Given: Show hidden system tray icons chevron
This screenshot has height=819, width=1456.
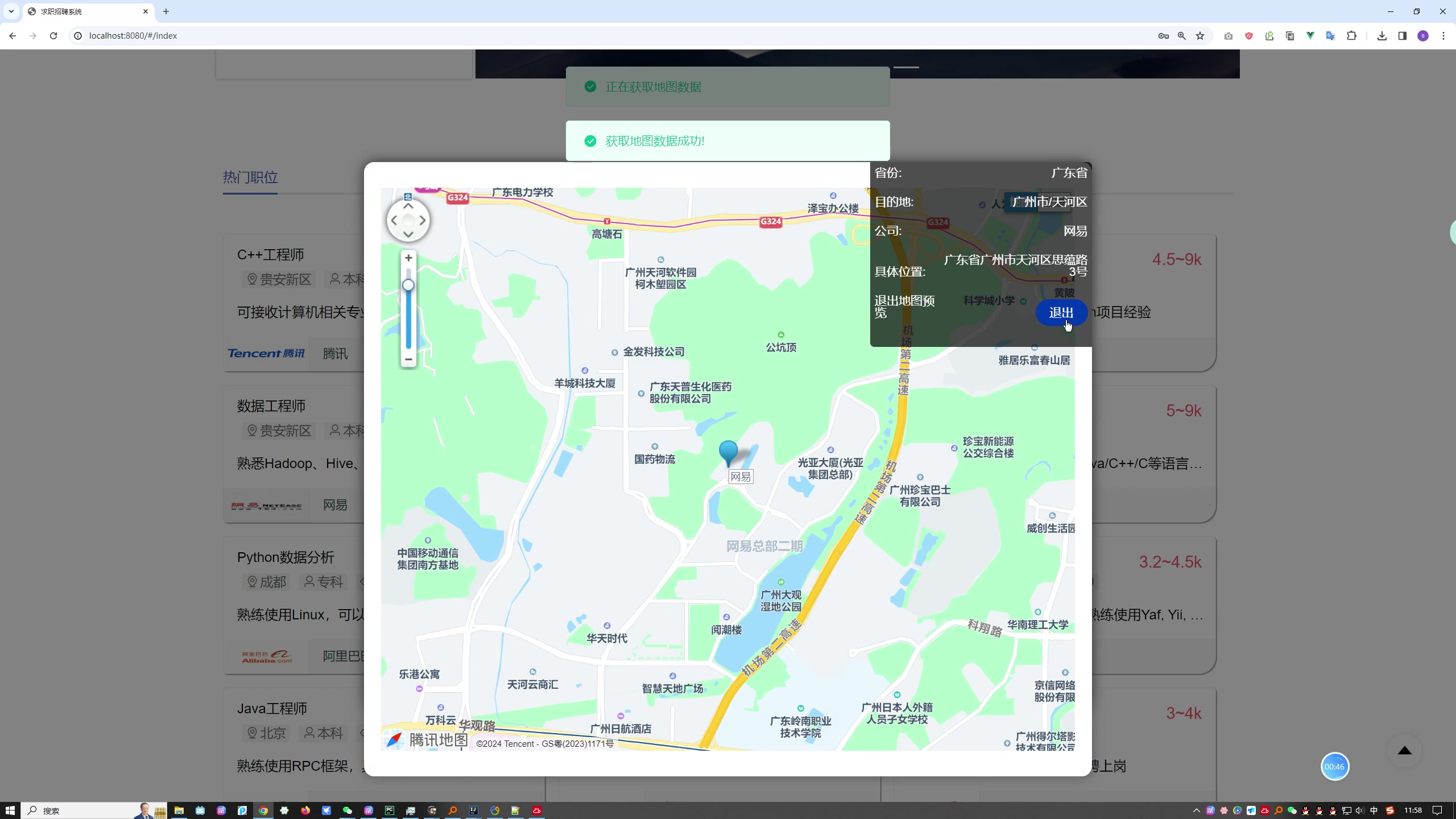Looking at the screenshot, I should 1197,810.
